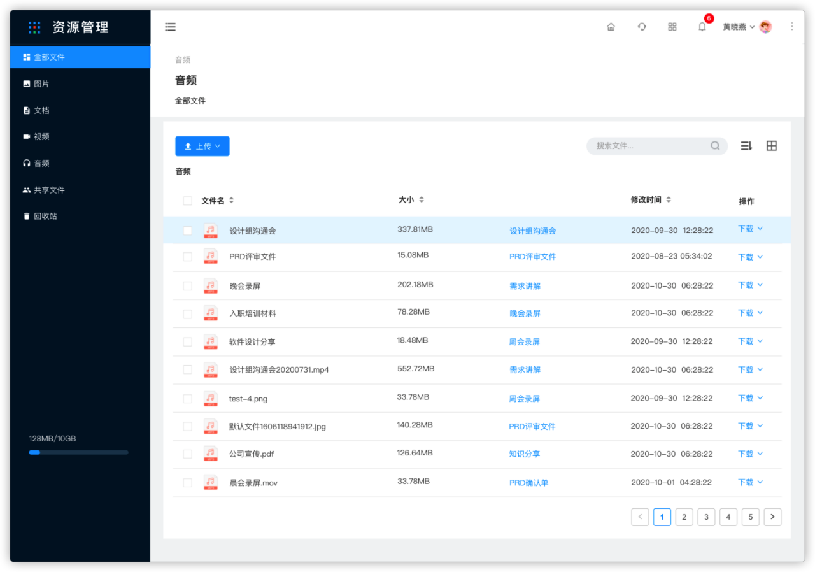The width and height of the screenshot is (815, 572).
Task: Check the box for 设计组沟通会20200731.mp4 row
Action: point(188,370)
